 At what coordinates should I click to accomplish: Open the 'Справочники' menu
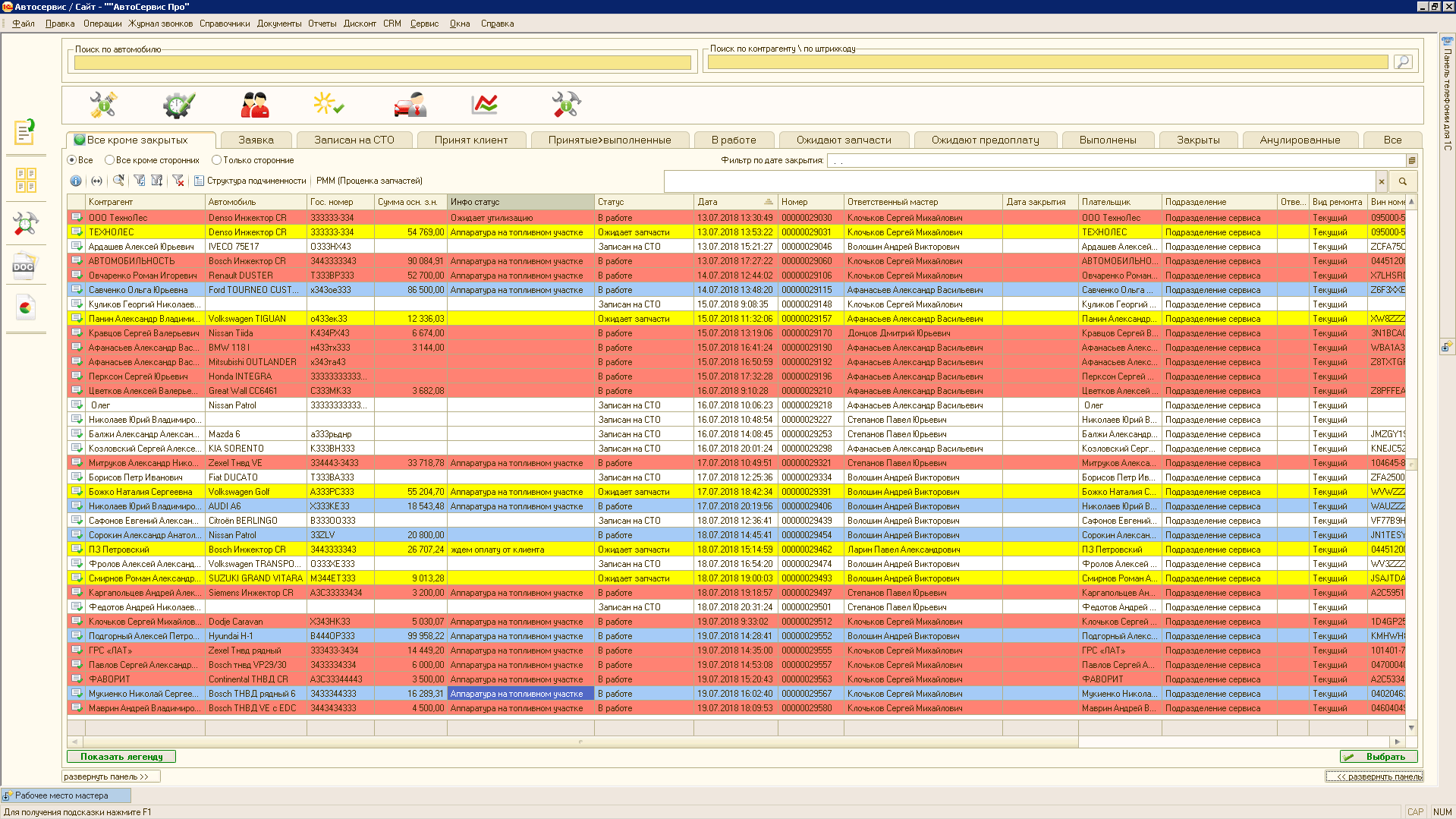tap(225, 24)
